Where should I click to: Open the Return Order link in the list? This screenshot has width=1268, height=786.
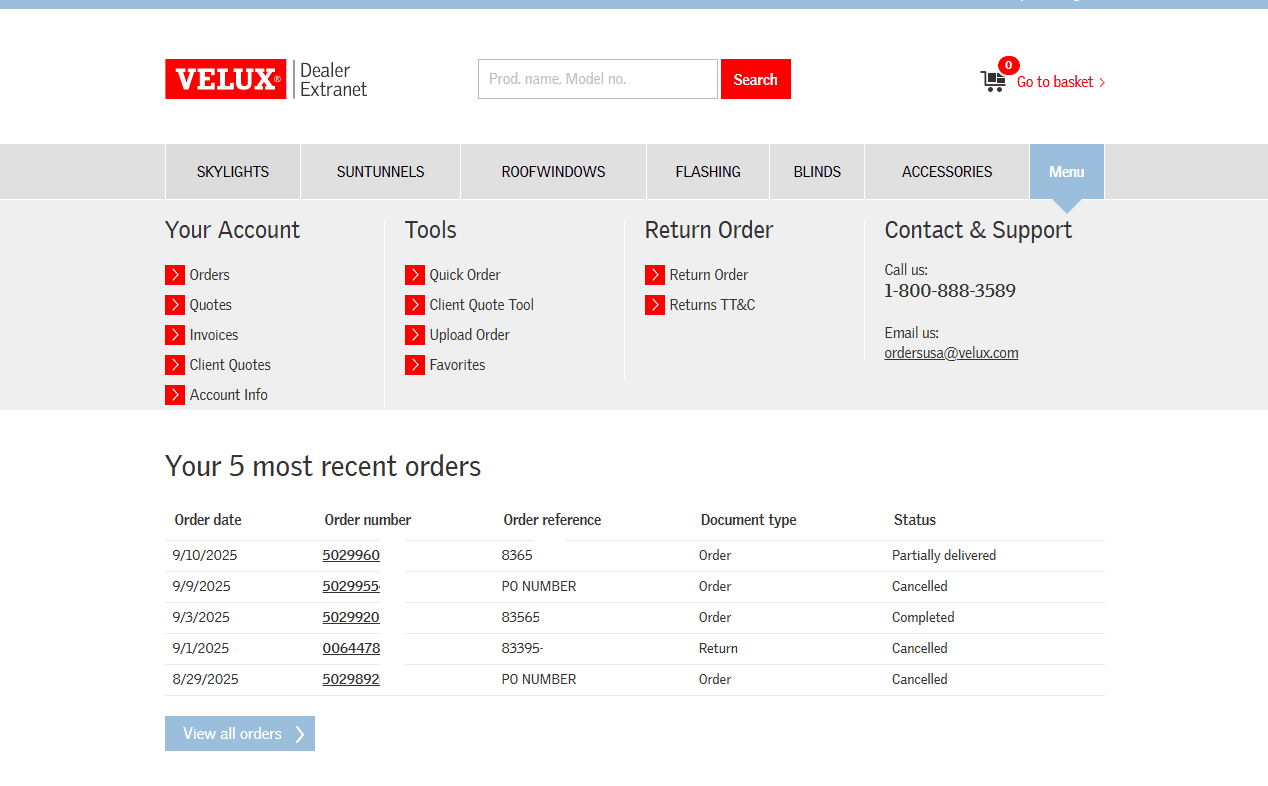709,275
